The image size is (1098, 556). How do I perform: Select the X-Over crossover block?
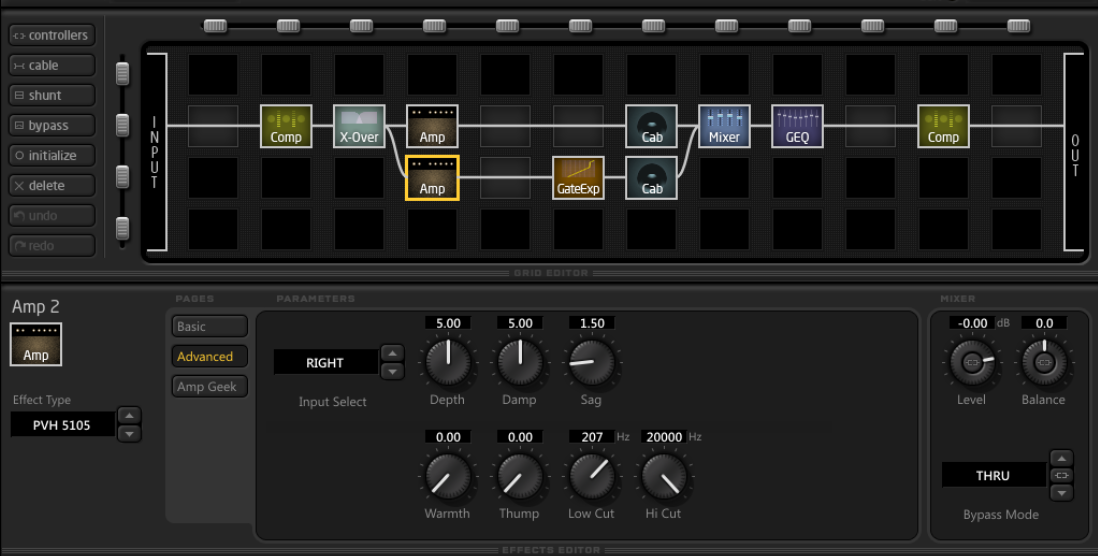[x=359, y=126]
